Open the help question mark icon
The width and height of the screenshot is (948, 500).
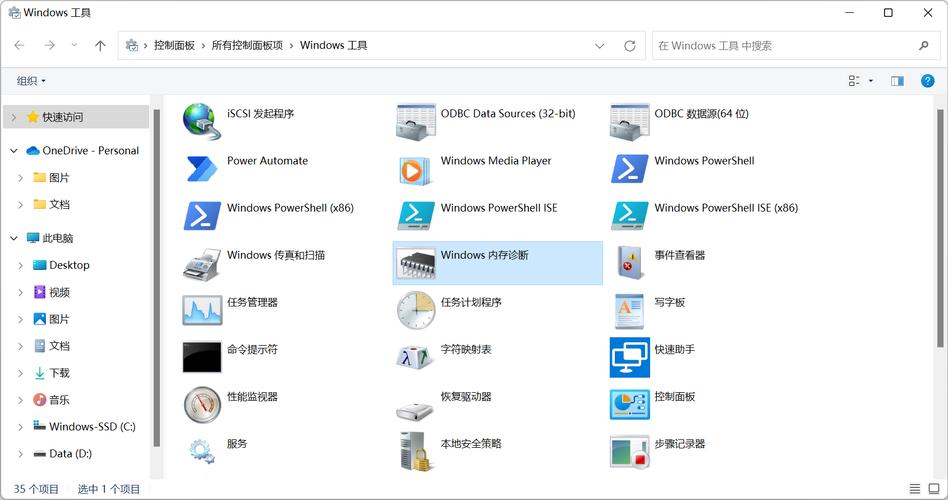(927, 80)
